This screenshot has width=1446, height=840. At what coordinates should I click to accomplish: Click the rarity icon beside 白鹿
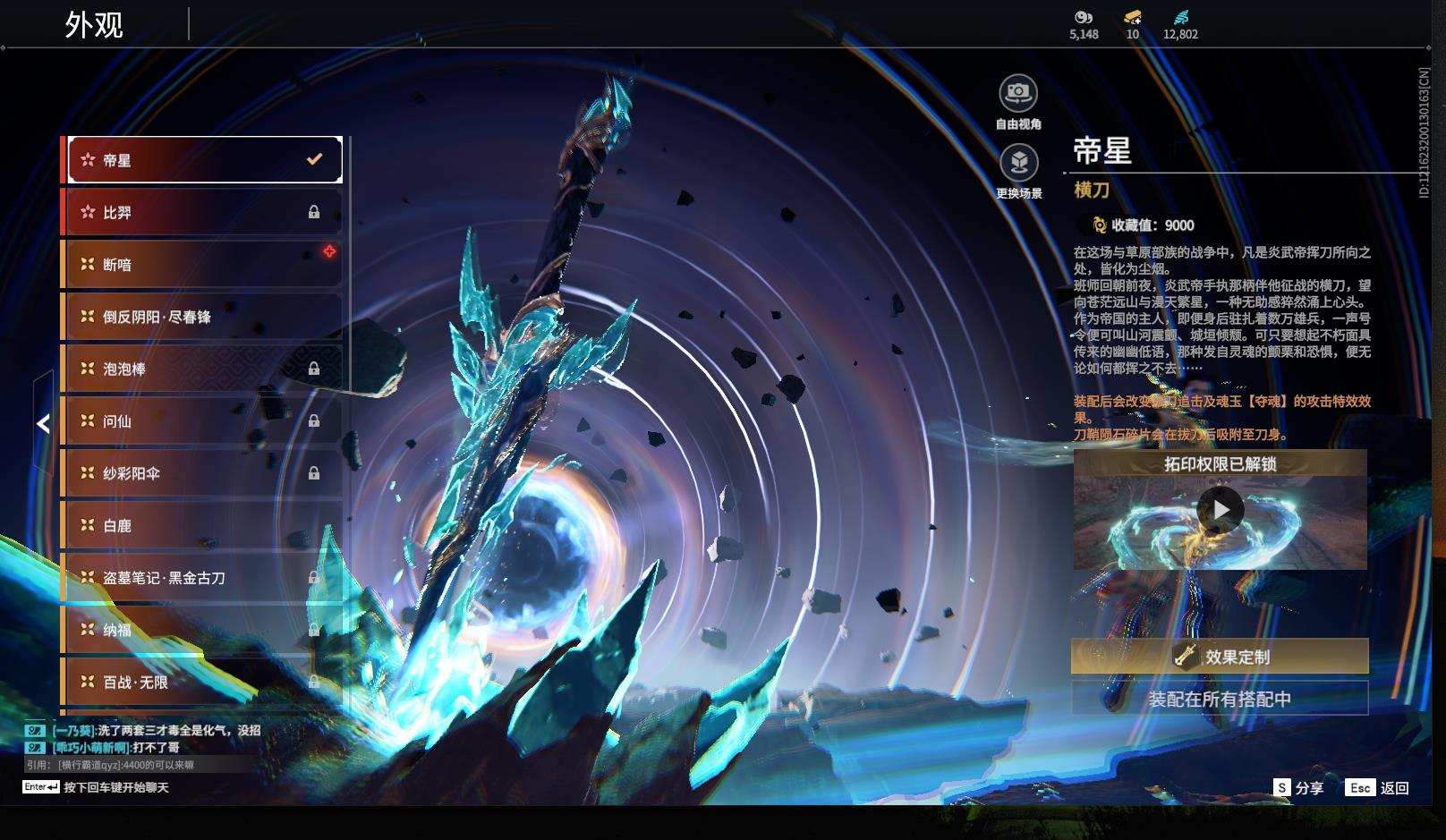click(x=88, y=525)
